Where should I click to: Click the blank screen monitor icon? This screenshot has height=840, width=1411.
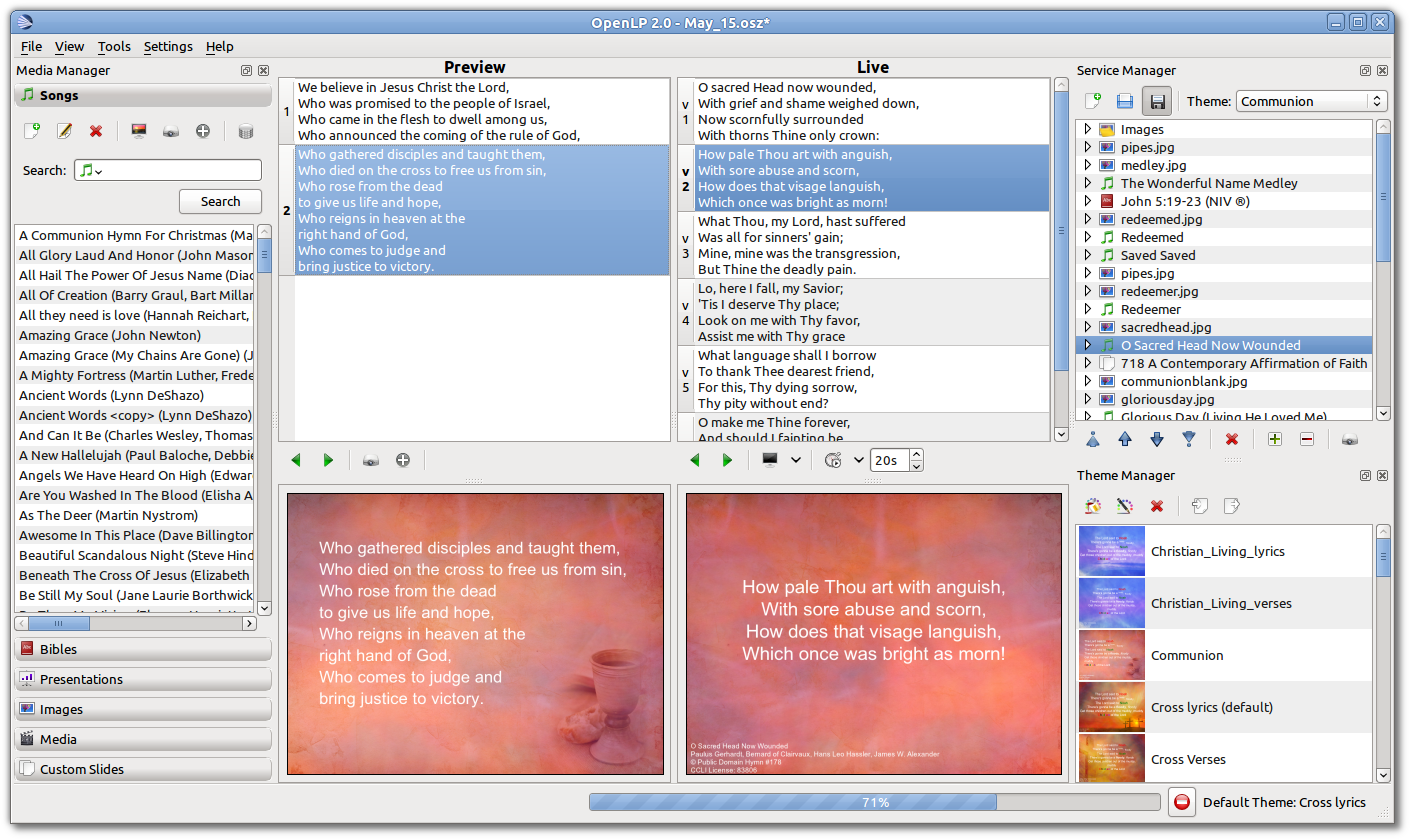point(770,460)
